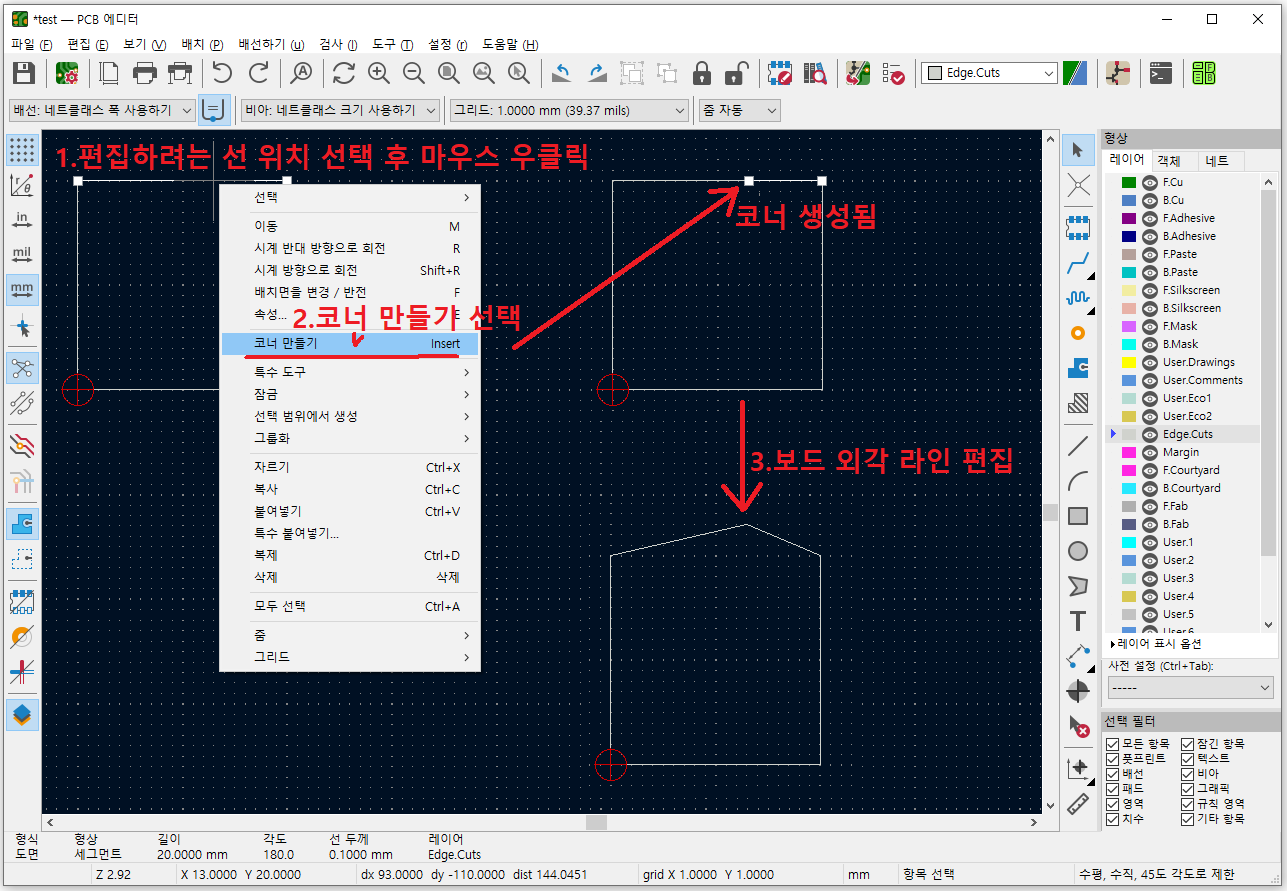Choose 이동 in context menu

pos(350,226)
